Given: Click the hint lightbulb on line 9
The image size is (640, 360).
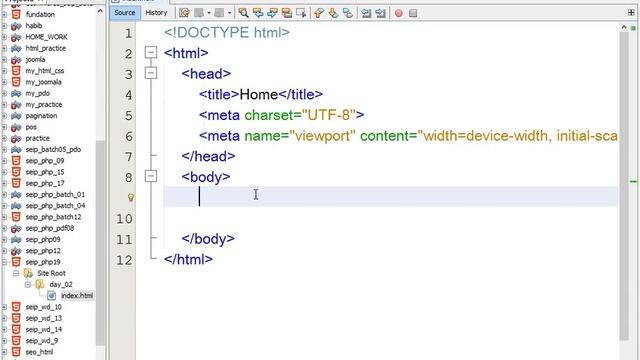Looking at the screenshot, I should click(131, 198).
